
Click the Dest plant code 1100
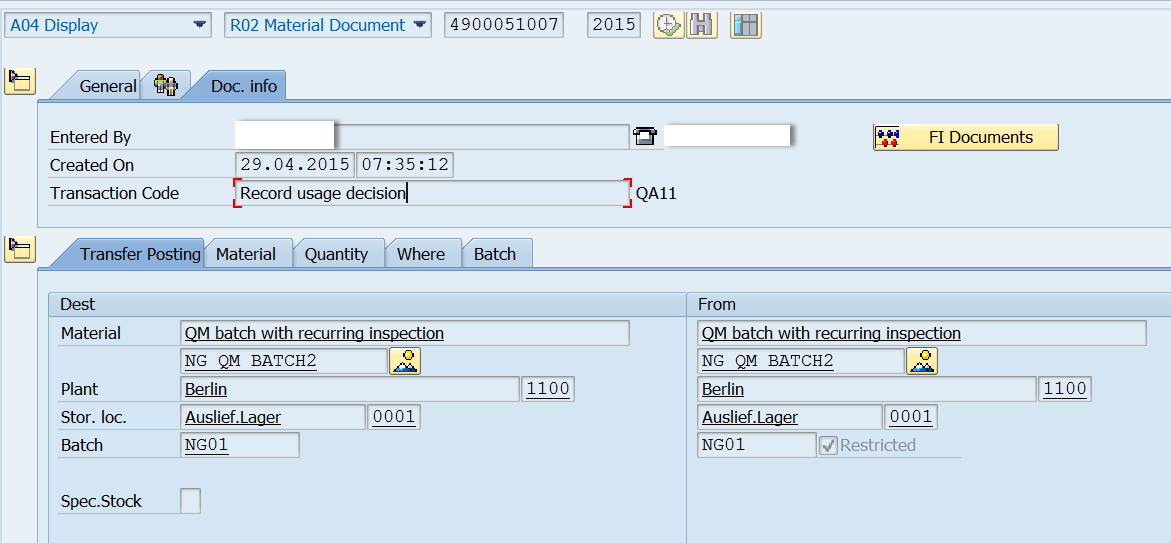click(x=548, y=389)
